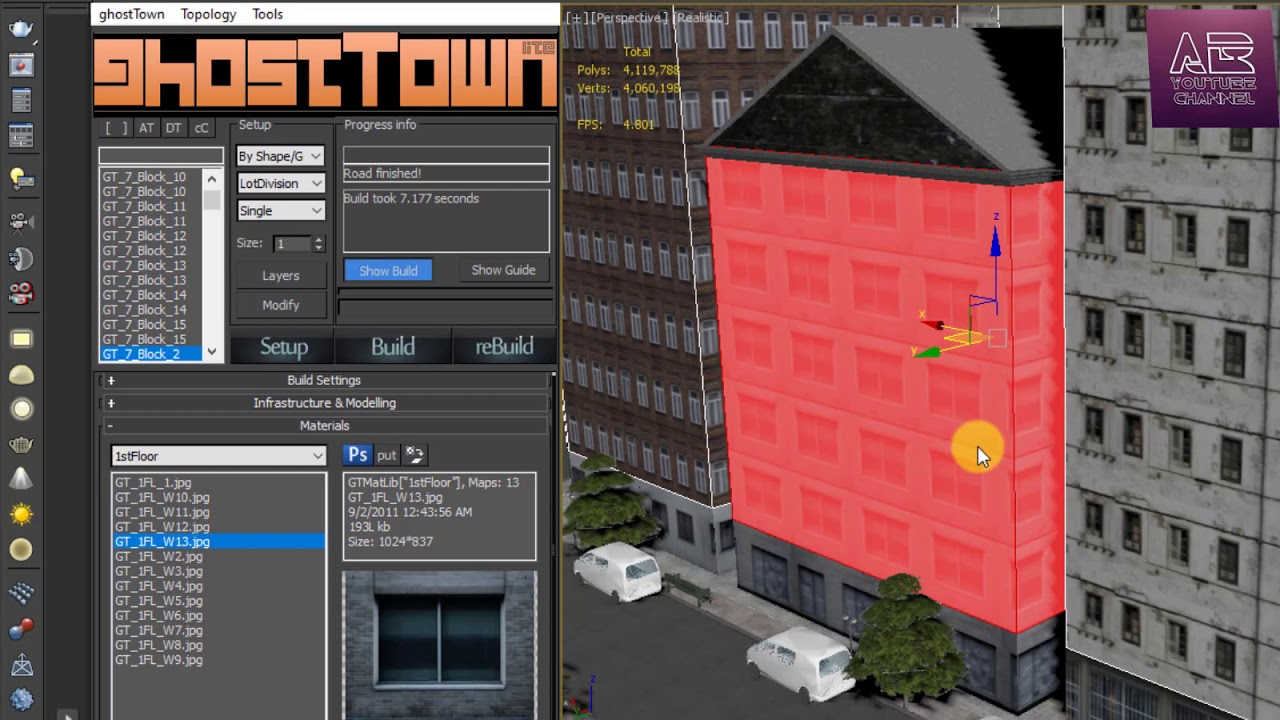1280x720 pixels.
Task: Click the red and blue linked spheres icon
Action: (x=21, y=629)
